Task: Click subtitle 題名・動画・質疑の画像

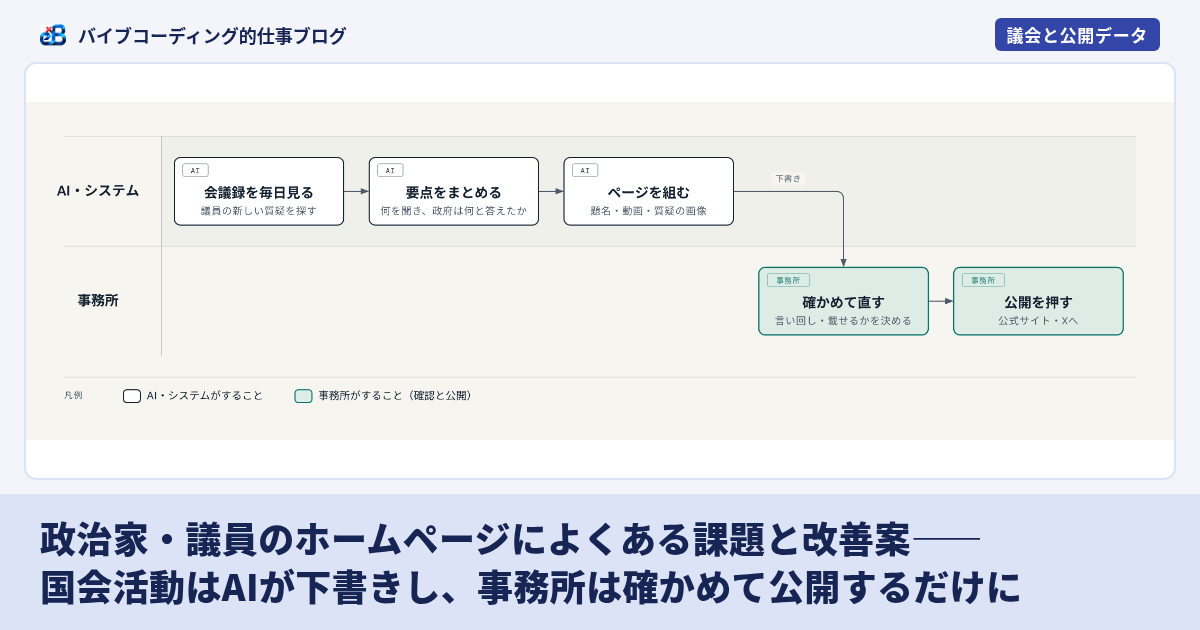Action: pos(648,211)
